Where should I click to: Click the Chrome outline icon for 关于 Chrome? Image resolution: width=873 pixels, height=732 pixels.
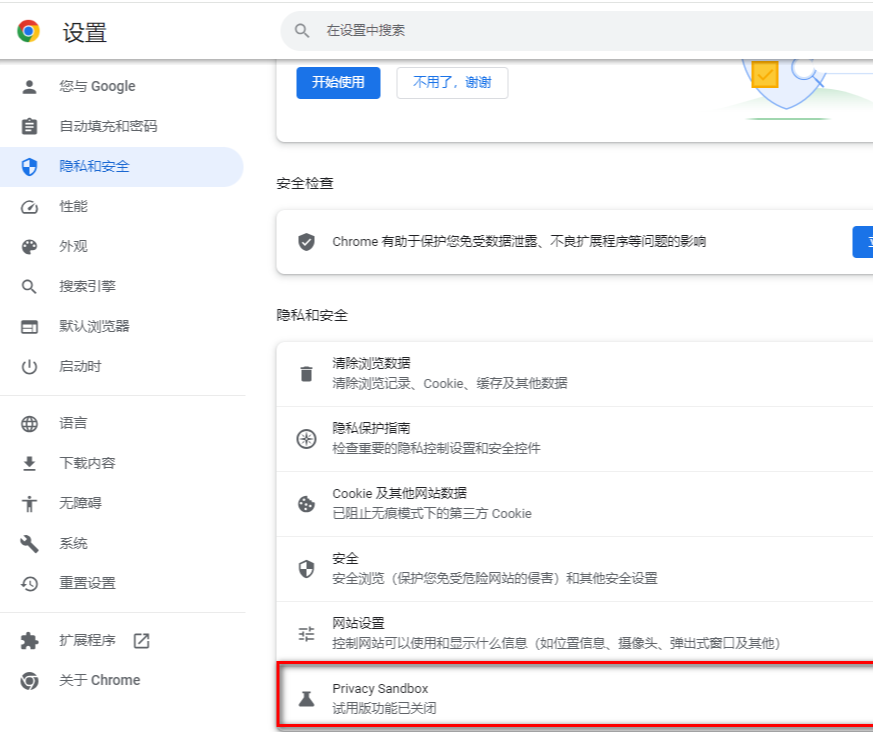30,681
